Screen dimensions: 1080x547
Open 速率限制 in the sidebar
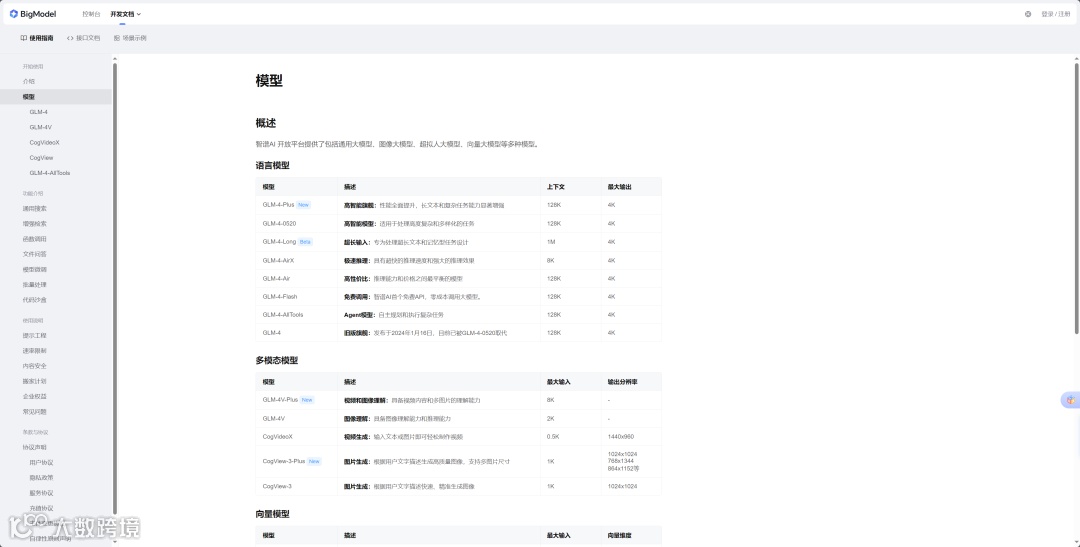coord(34,351)
